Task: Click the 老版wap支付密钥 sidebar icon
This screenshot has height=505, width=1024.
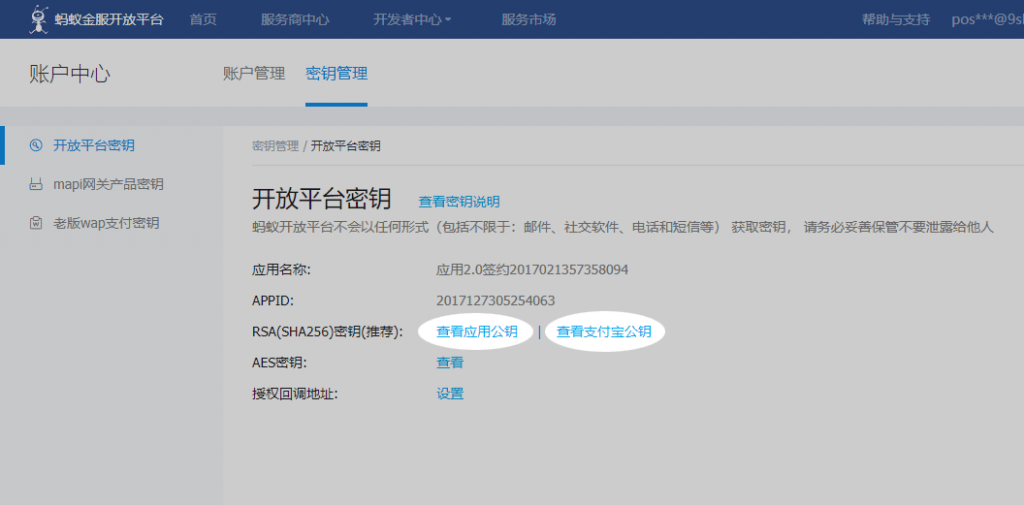Action: [x=36, y=223]
